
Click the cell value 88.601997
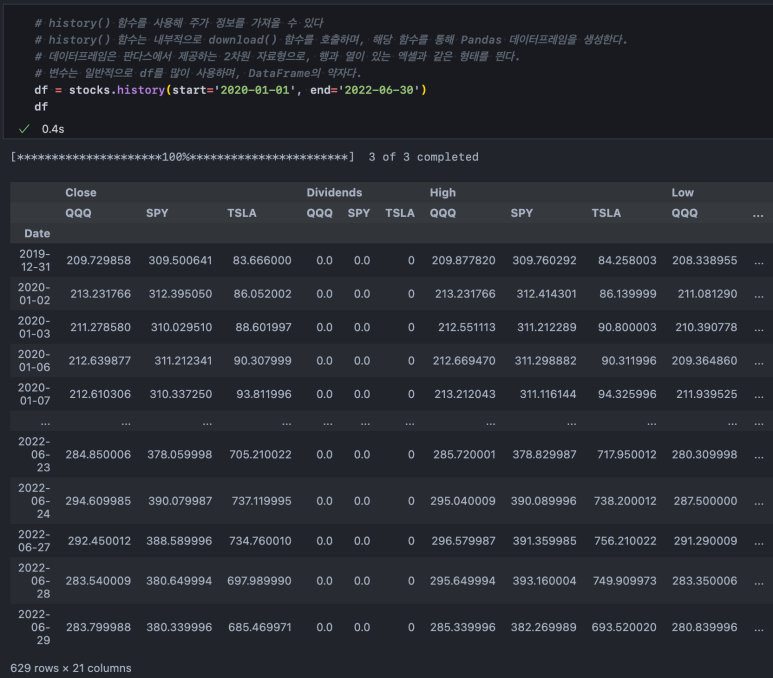[263, 327]
